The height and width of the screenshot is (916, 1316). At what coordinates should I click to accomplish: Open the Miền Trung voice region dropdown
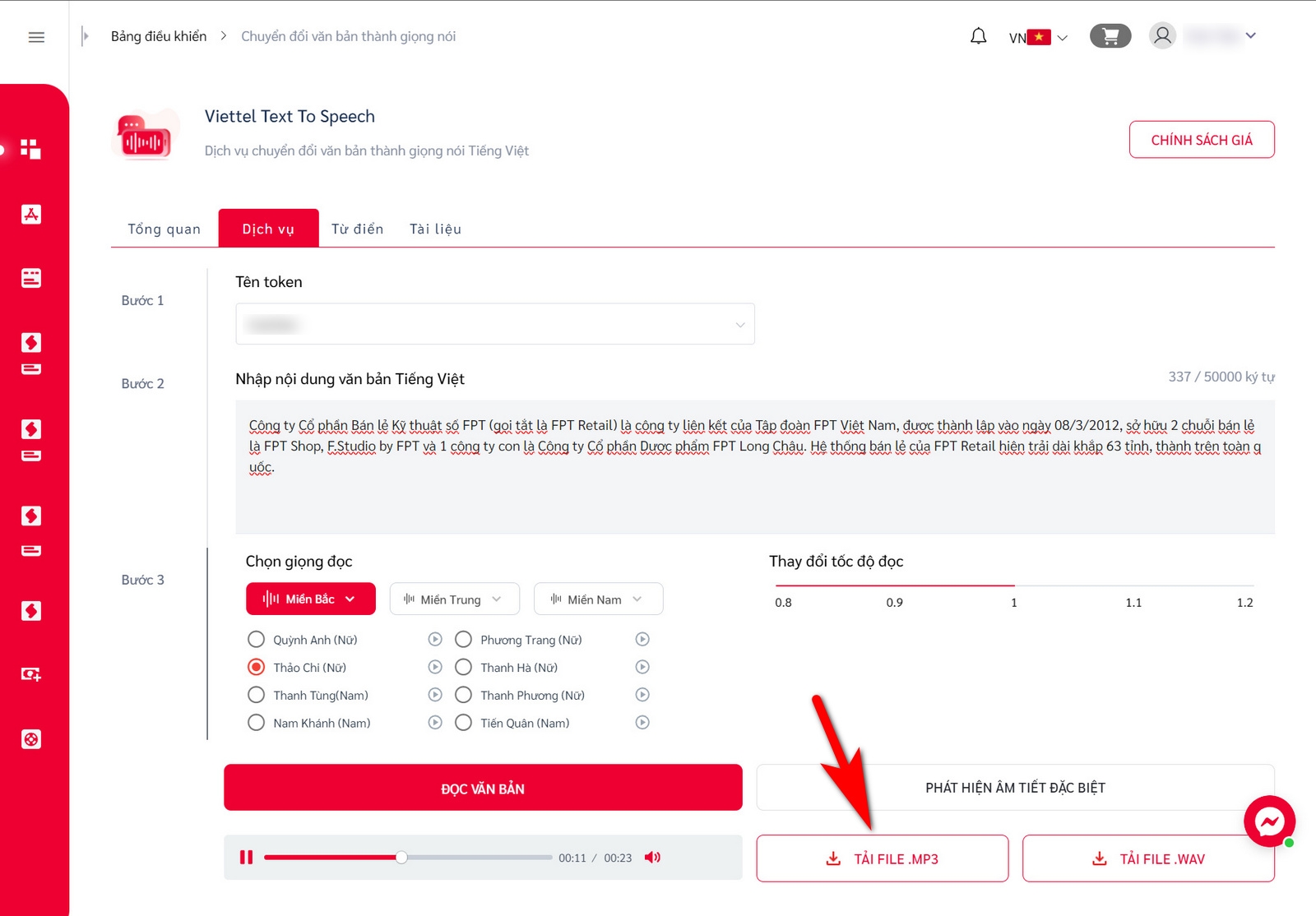454,599
